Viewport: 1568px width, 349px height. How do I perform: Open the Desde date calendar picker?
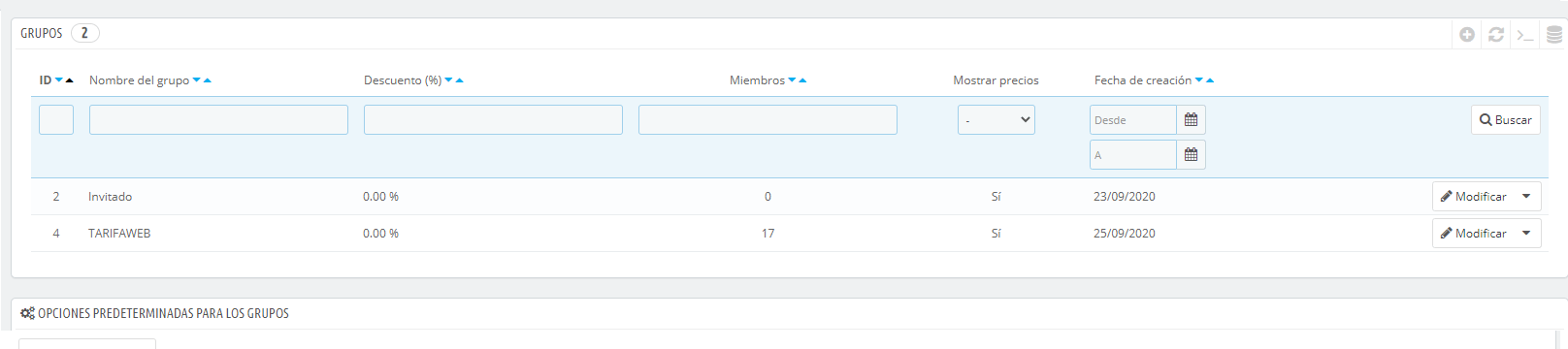pyautogui.click(x=1191, y=120)
